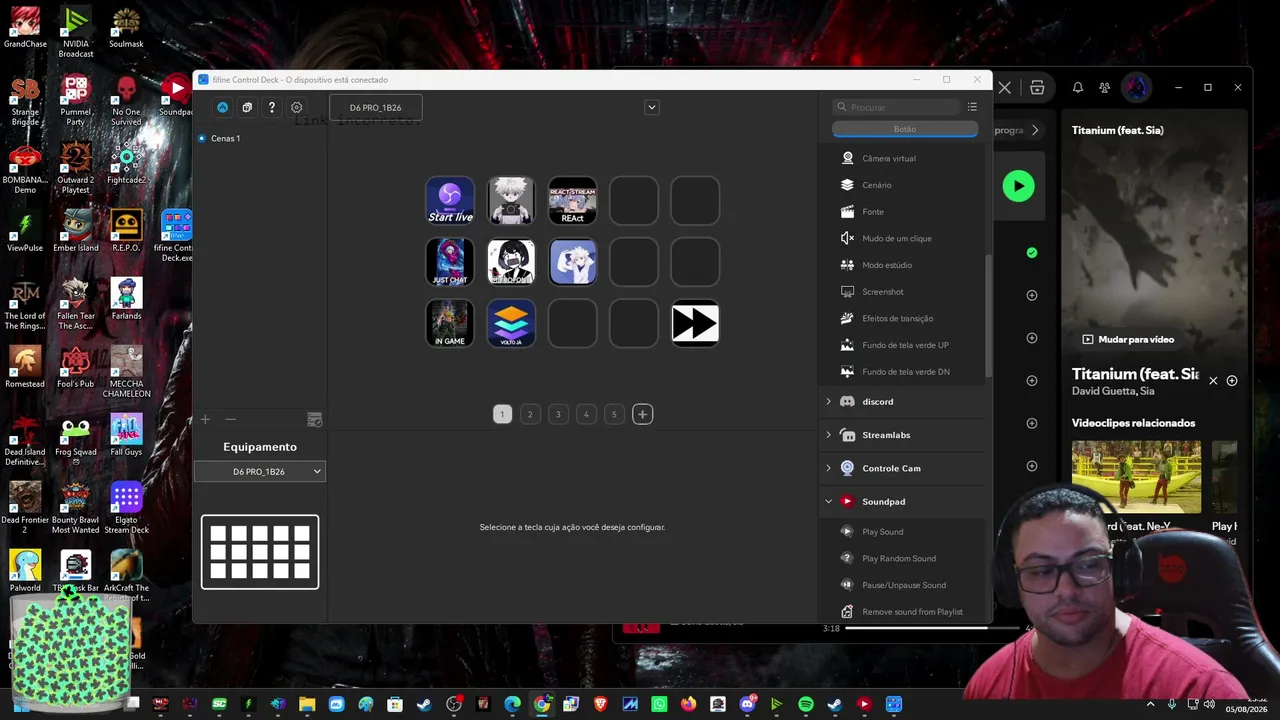The width and height of the screenshot is (1280, 720).
Task: Click the green Play button in Spotify
Action: [1018, 186]
